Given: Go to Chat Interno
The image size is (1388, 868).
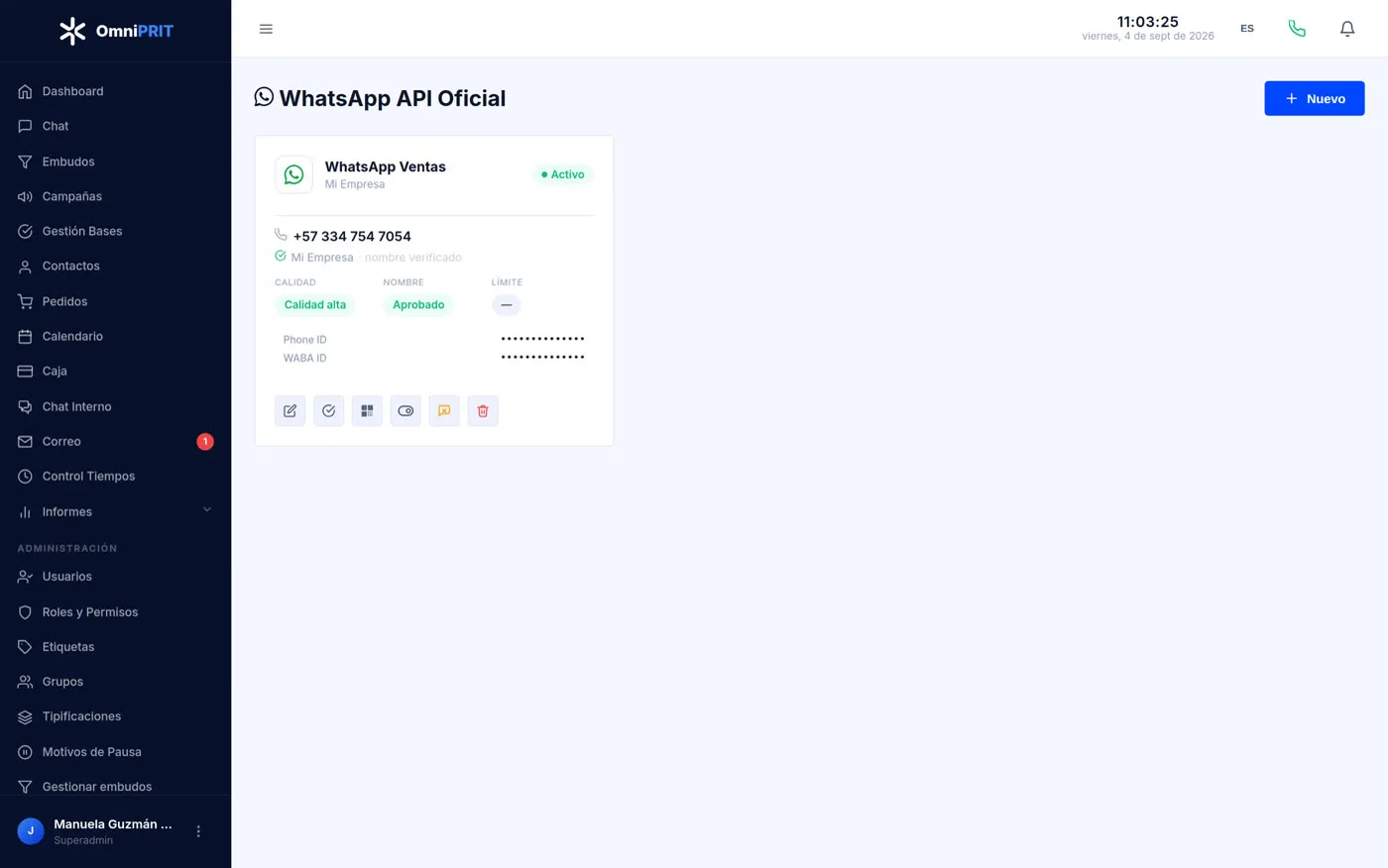Looking at the screenshot, I should [116, 406].
